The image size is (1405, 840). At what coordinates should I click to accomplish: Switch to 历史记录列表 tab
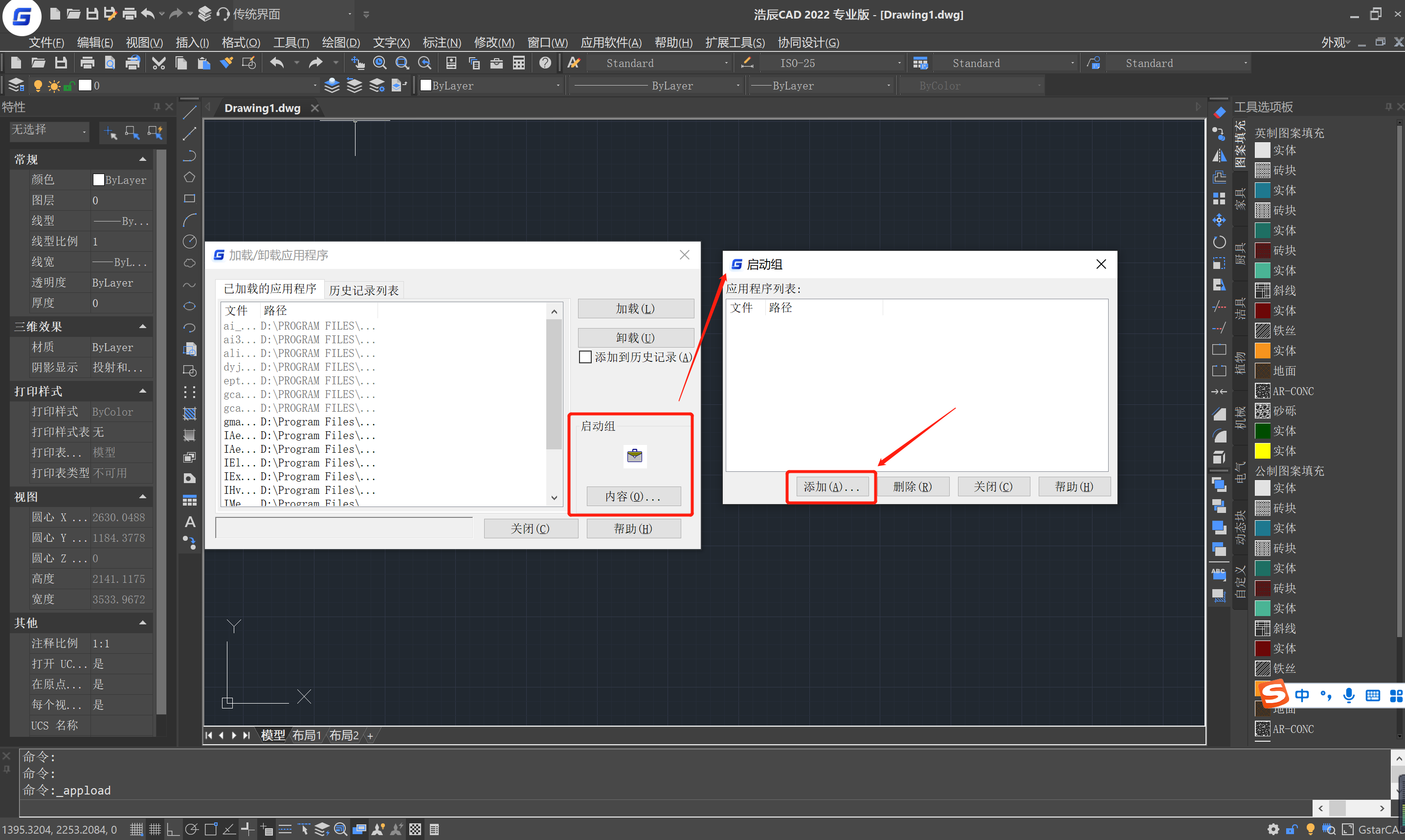tap(363, 290)
